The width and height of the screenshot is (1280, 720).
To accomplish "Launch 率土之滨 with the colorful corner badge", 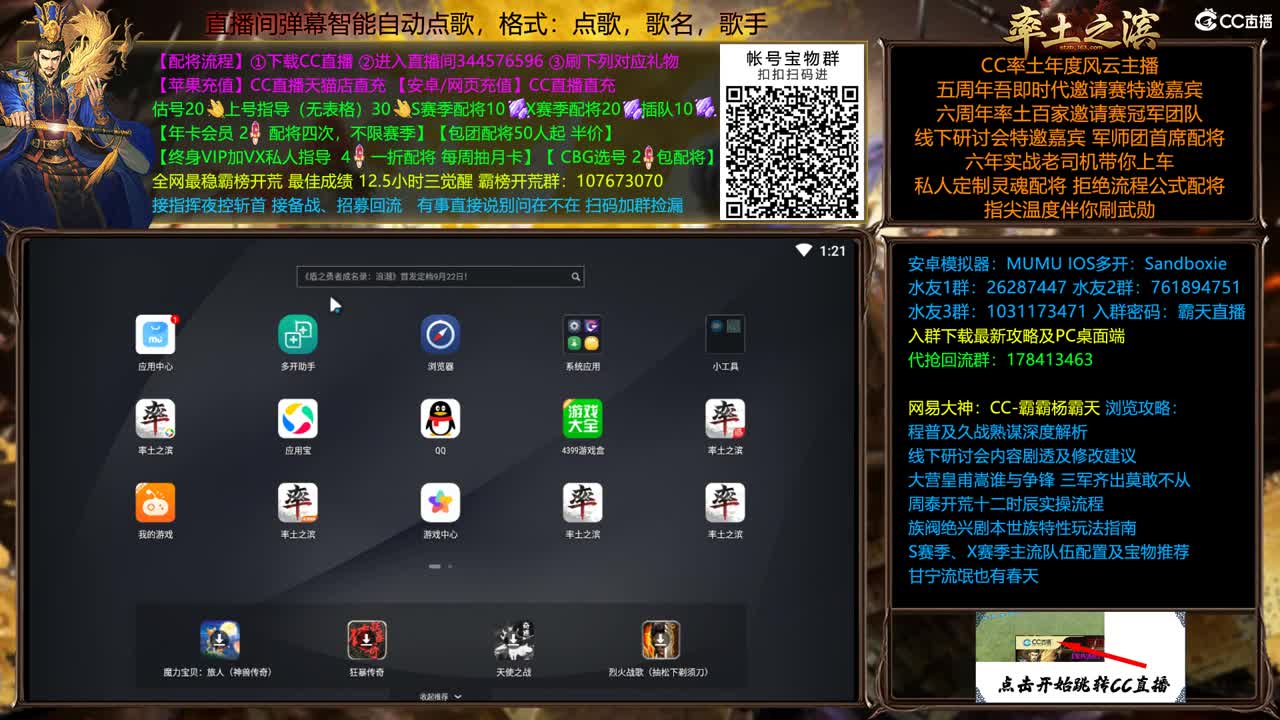I will 155,419.
